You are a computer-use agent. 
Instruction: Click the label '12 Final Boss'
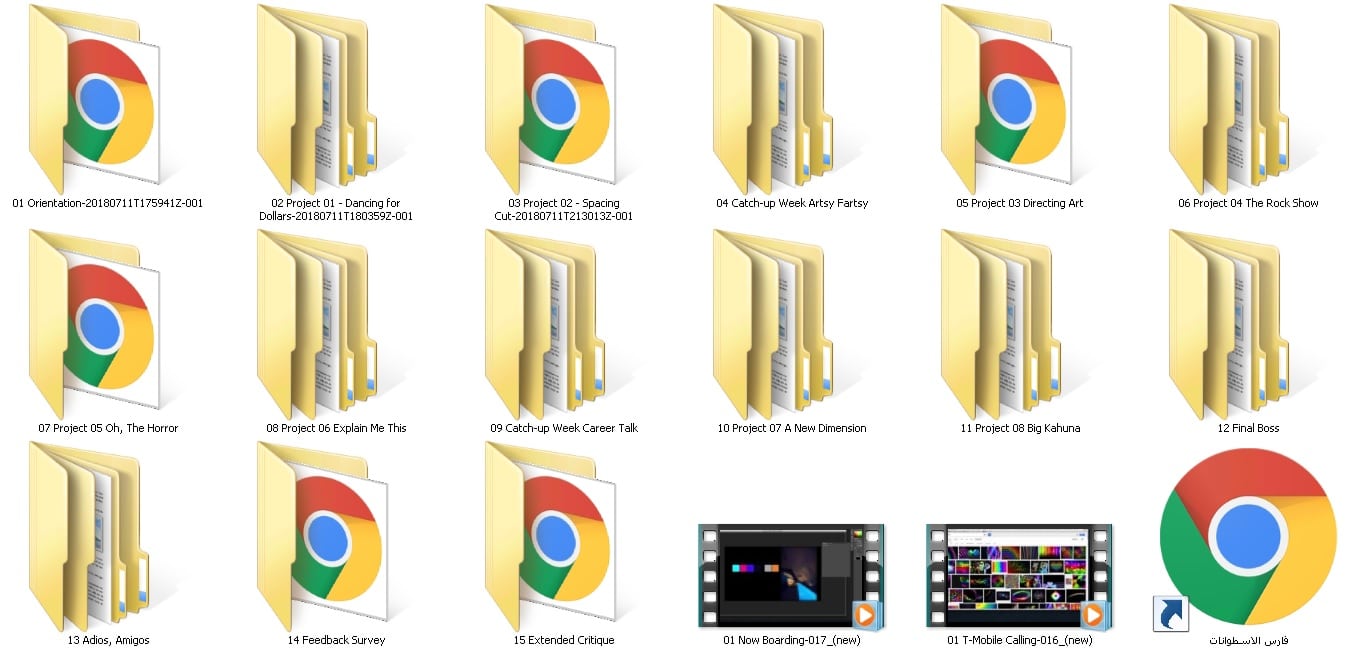pyautogui.click(x=1248, y=428)
